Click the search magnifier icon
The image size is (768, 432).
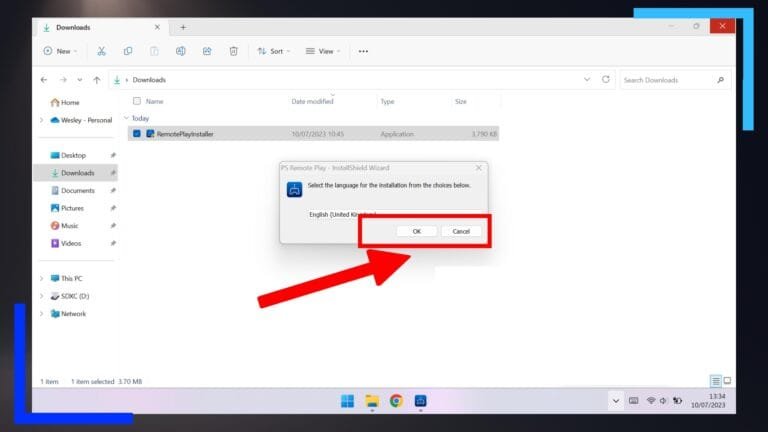(720, 80)
